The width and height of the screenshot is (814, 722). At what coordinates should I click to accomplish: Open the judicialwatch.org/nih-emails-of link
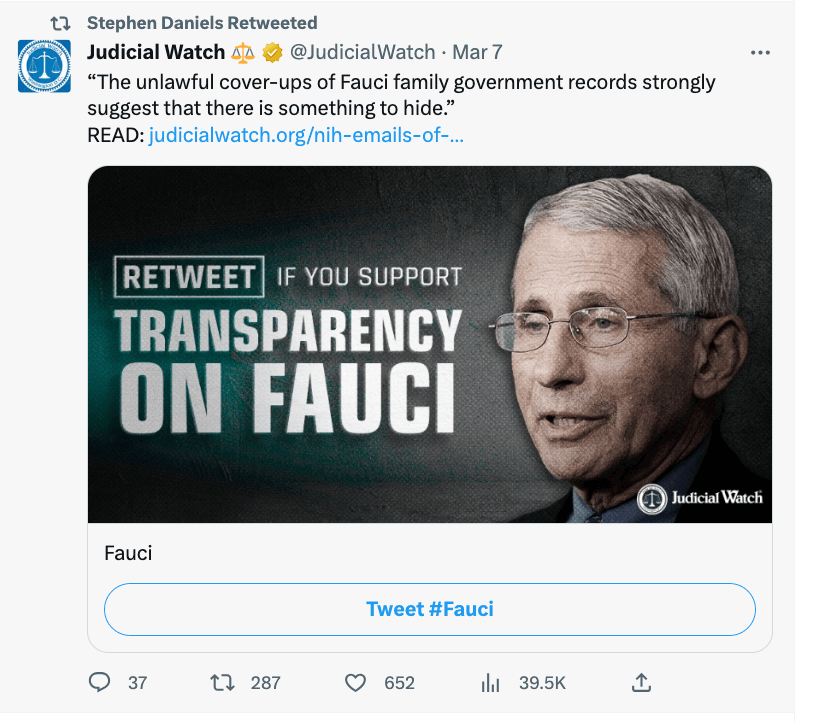(x=306, y=135)
